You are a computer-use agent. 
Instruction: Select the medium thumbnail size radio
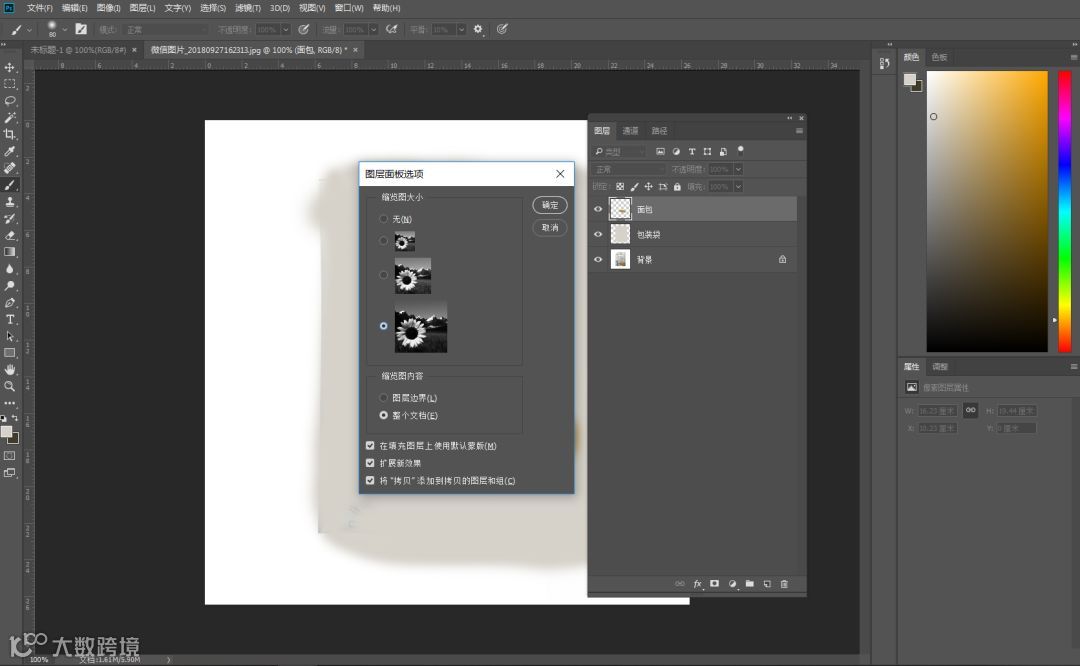pyautogui.click(x=384, y=275)
